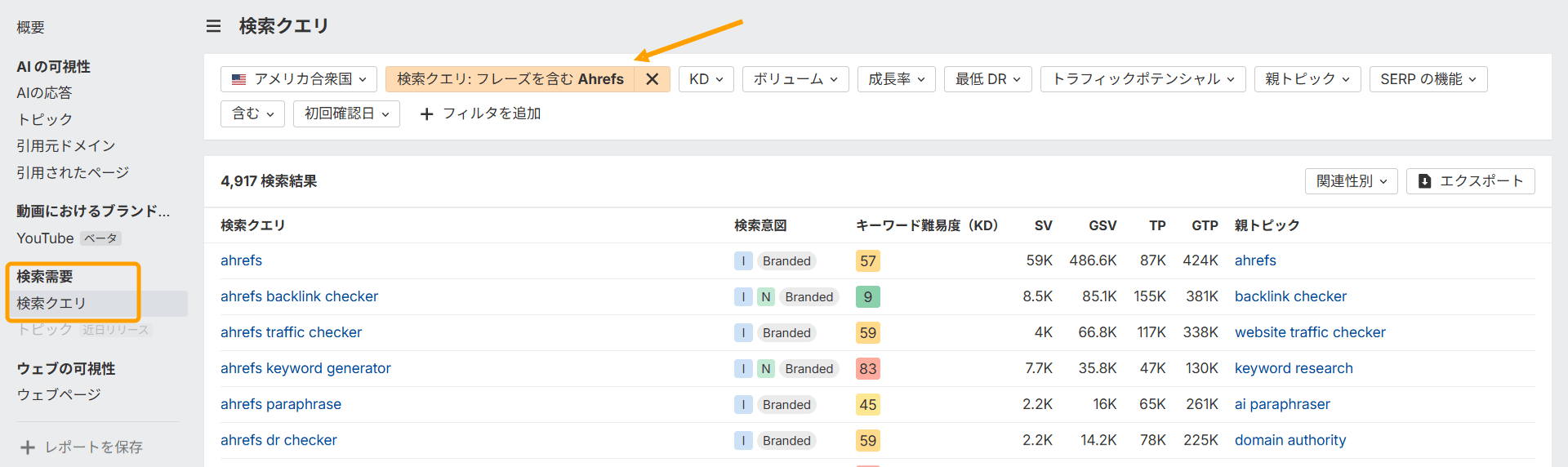The height and width of the screenshot is (467, 1568).
Task: Select 検索クエリ in the sidebar
Action: pyautogui.click(x=51, y=304)
